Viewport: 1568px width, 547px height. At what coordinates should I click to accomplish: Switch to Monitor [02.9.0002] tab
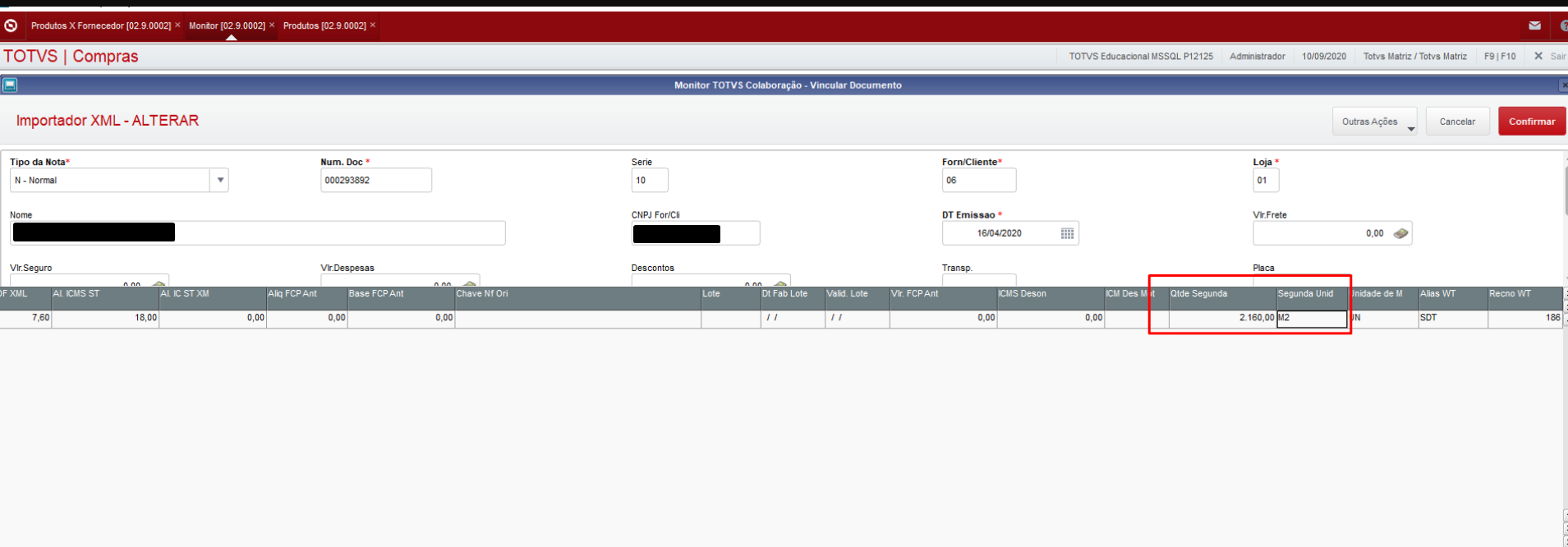pyautogui.click(x=227, y=25)
